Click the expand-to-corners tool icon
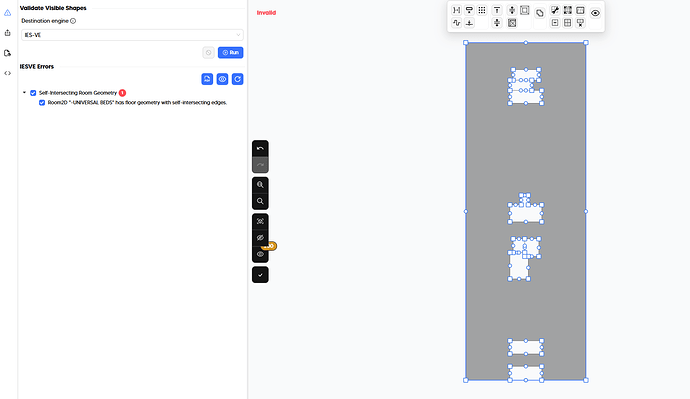 pos(568,10)
